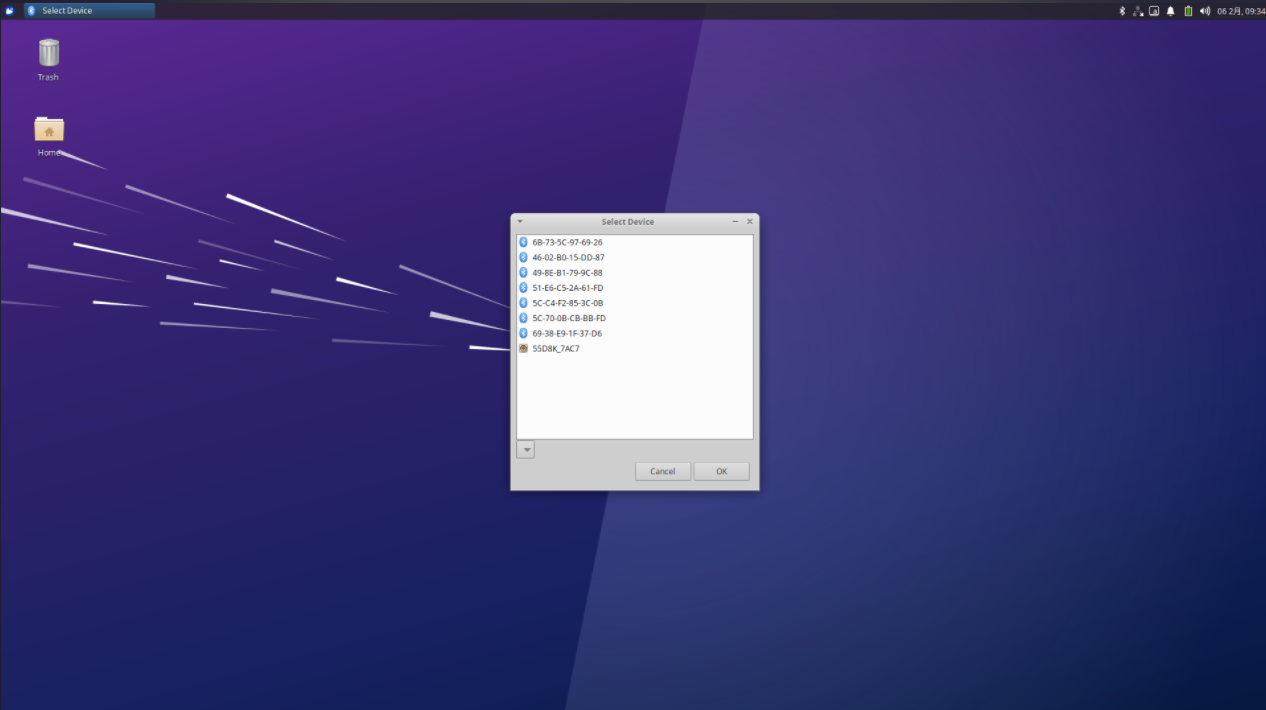Open the window menu arrow in the title bar
The image size is (1266, 710).
tap(520, 222)
